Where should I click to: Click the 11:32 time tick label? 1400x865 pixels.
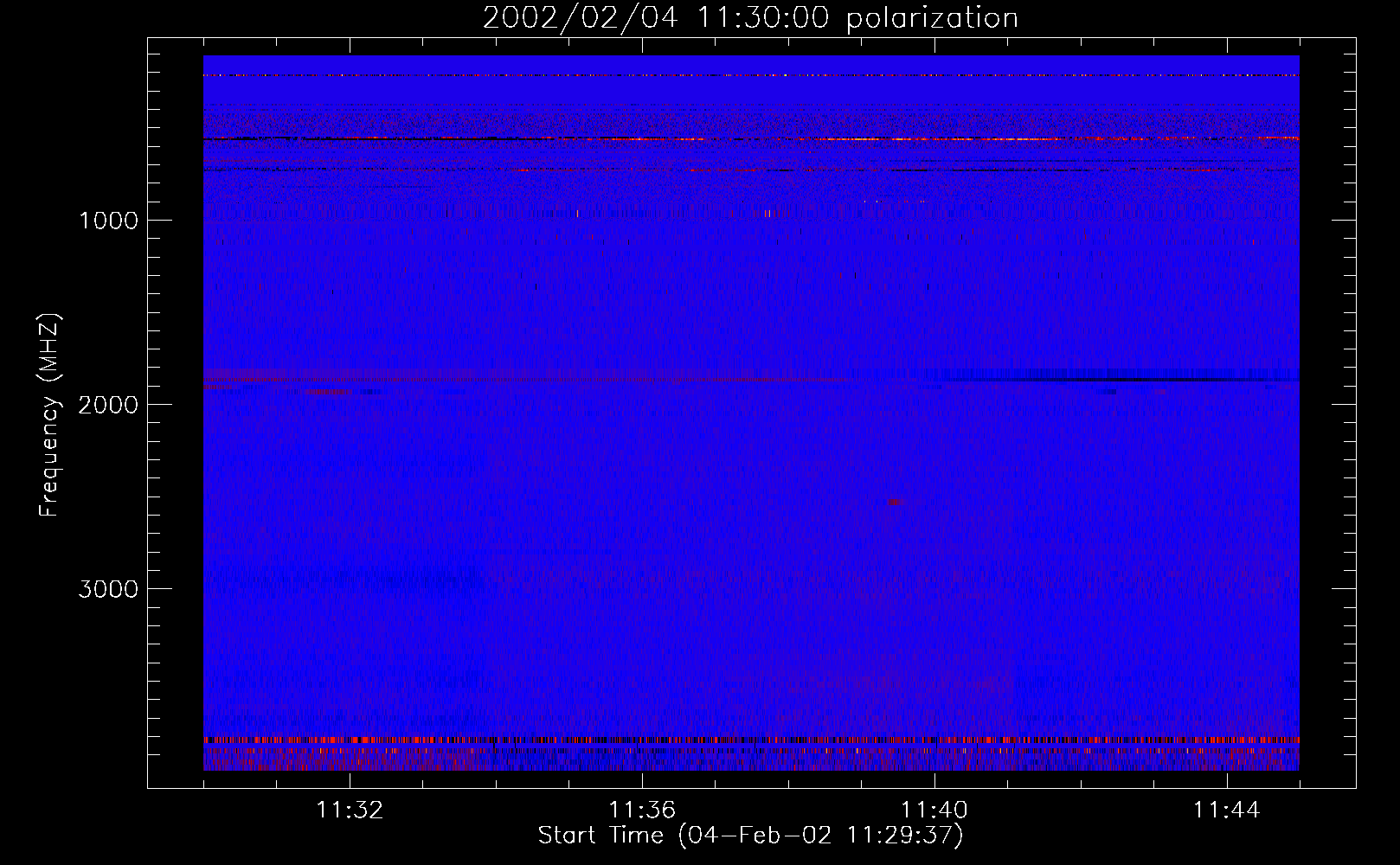(350, 811)
